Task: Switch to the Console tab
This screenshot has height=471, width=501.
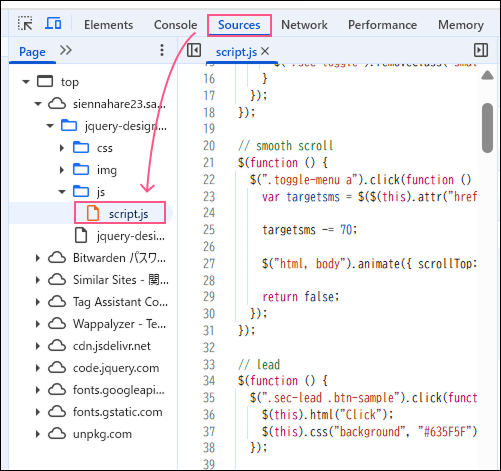Action: click(x=175, y=25)
